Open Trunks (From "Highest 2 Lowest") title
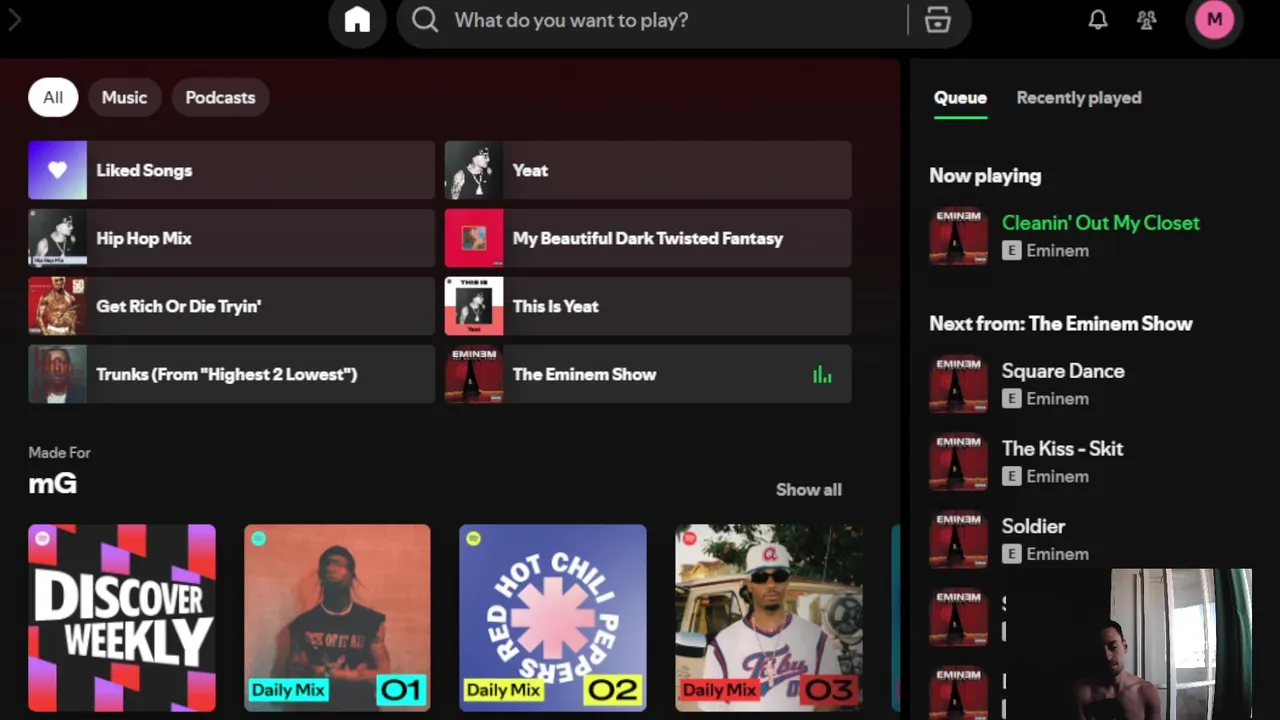Viewport: 1280px width, 720px height. tap(226, 374)
